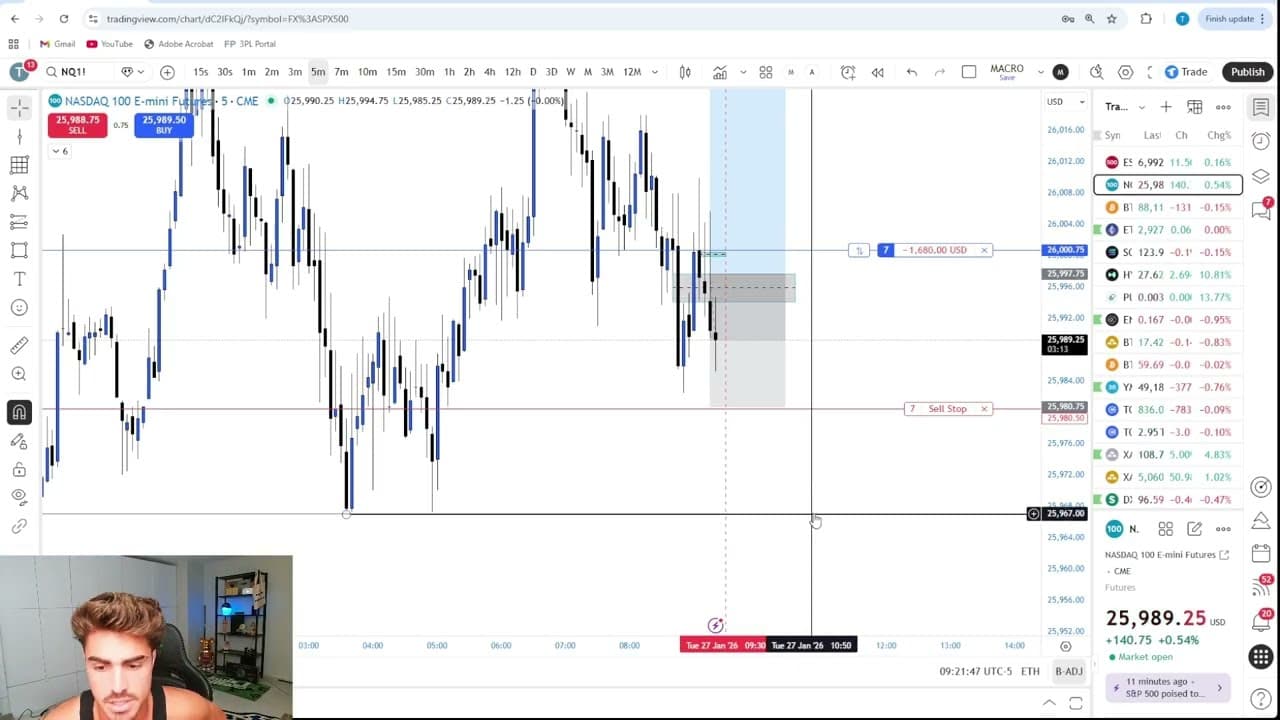Open the Notifications bell panel
Image resolution: width=1280 pixels, height=720 pixels.
click(x=1261, y=620)
